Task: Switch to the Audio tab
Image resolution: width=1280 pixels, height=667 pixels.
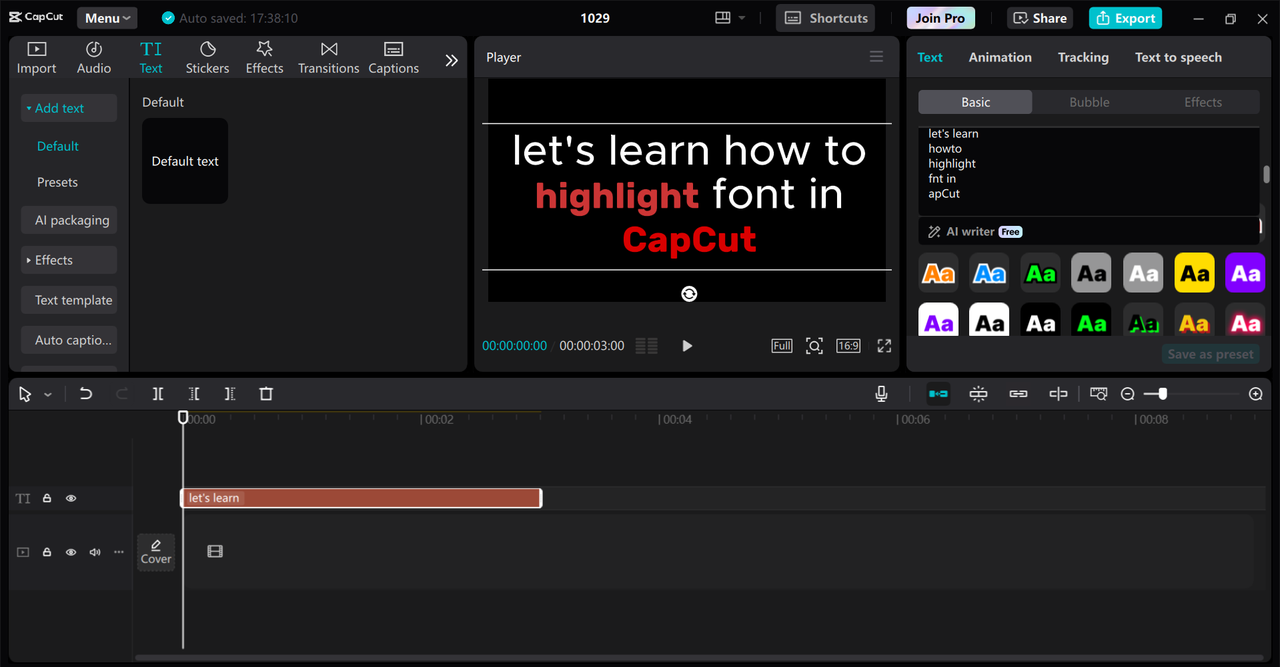Action: coord(94,58)
